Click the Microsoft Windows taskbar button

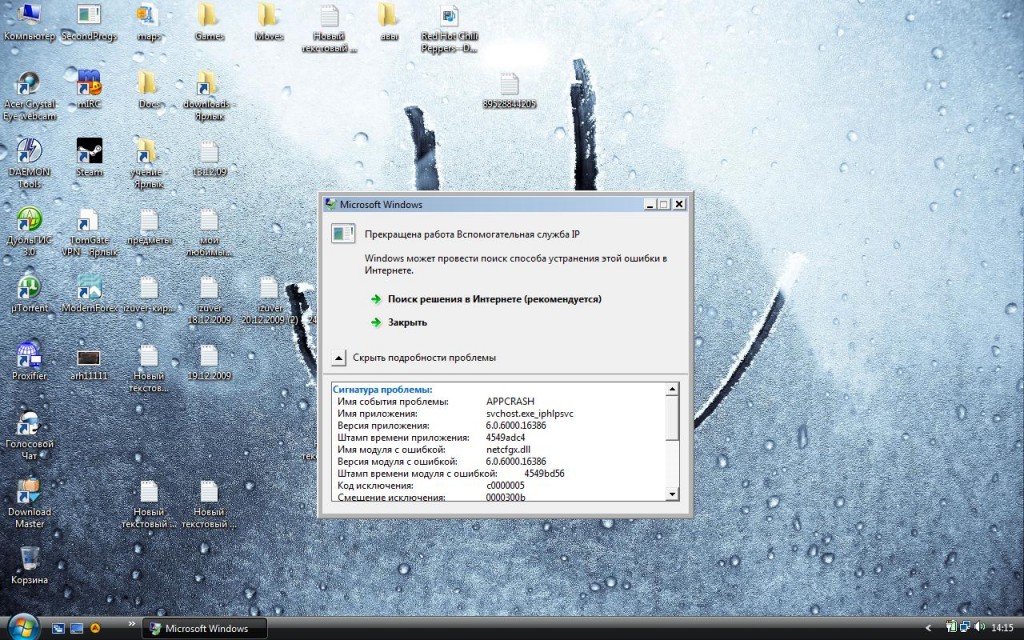[x=204, y=628]
